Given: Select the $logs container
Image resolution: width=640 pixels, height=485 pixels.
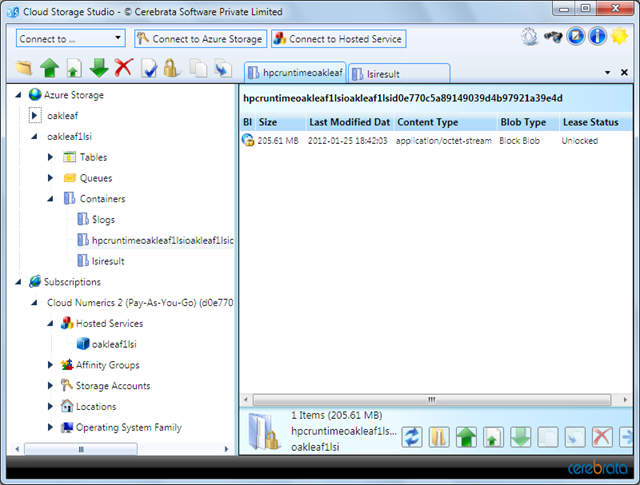Looking at the screenshot, I should (x=103, y=220).
